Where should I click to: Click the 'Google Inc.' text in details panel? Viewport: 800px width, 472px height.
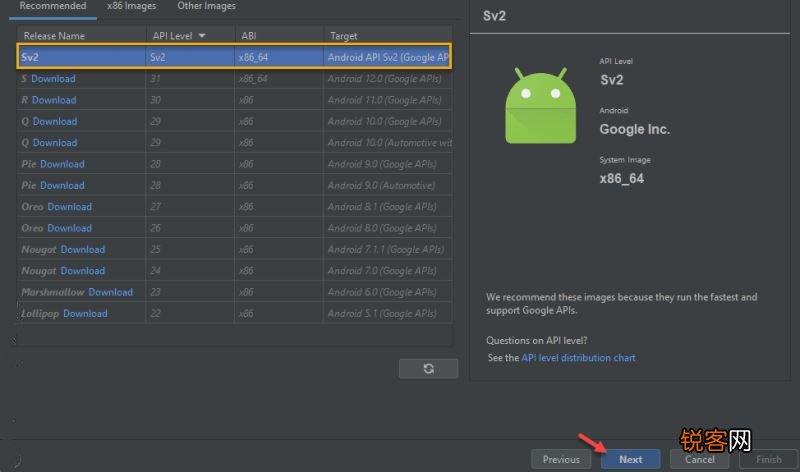[635, 129]
